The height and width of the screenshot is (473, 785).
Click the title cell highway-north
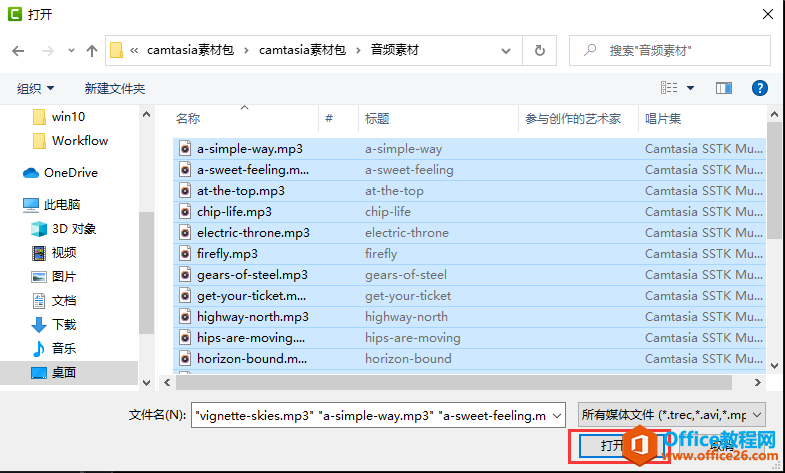click(407, 317)
